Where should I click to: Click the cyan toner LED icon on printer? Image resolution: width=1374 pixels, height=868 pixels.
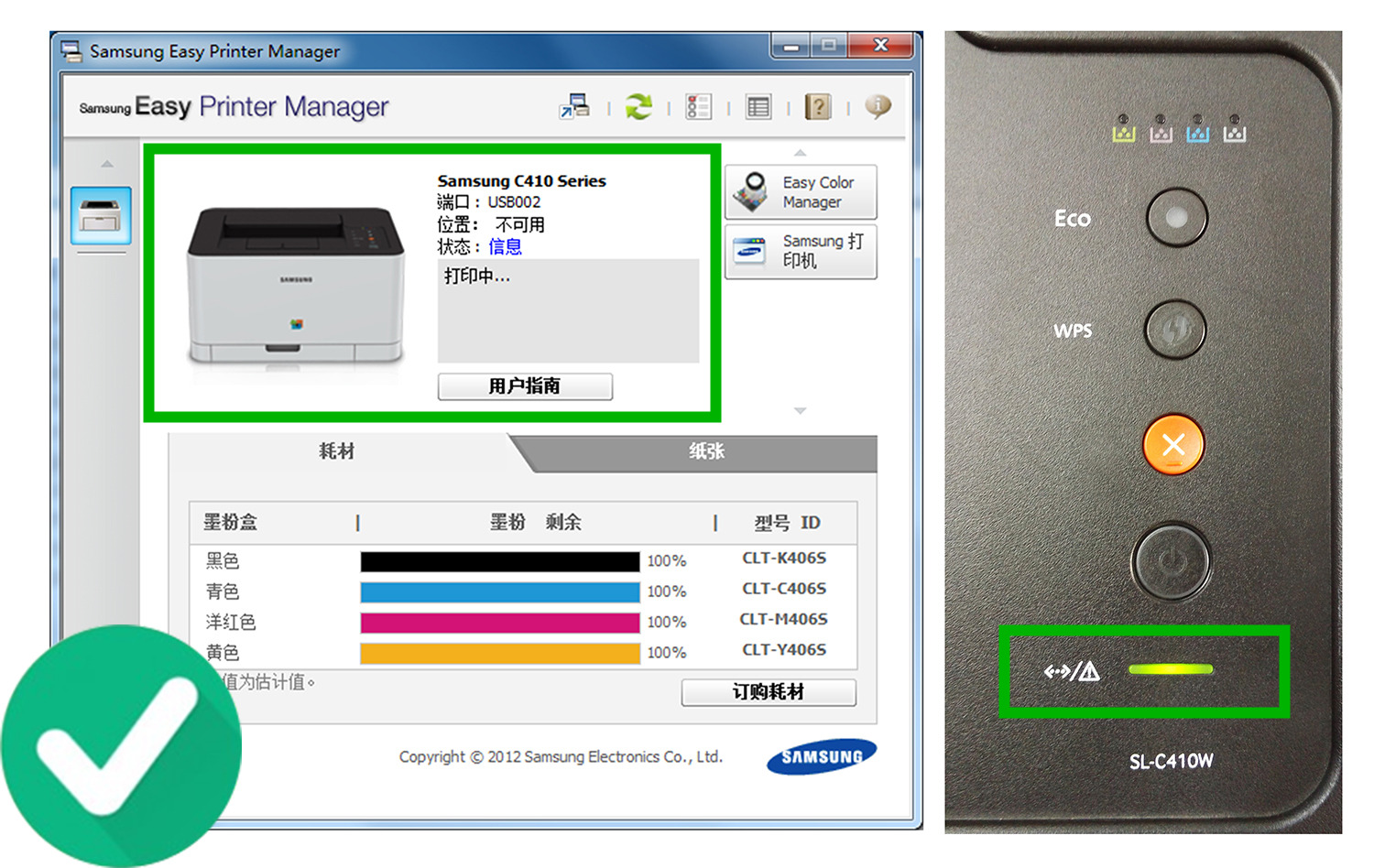tap(1197, 129)
